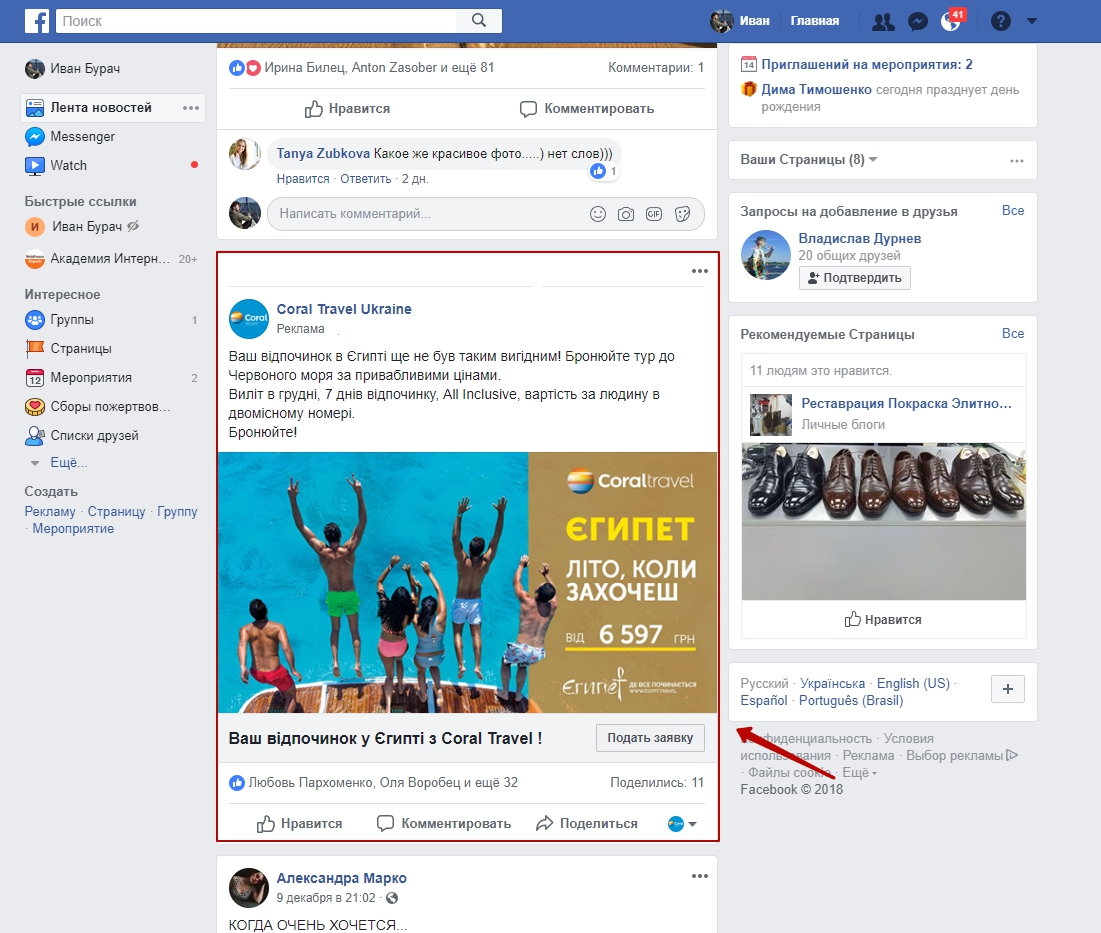Insert emoji in comment field

point(598,214)
